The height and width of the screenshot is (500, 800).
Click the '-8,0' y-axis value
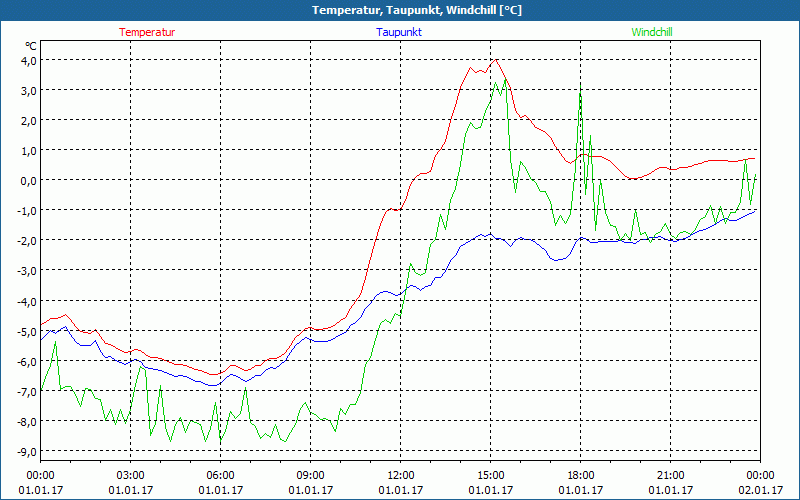pos(27,421)
